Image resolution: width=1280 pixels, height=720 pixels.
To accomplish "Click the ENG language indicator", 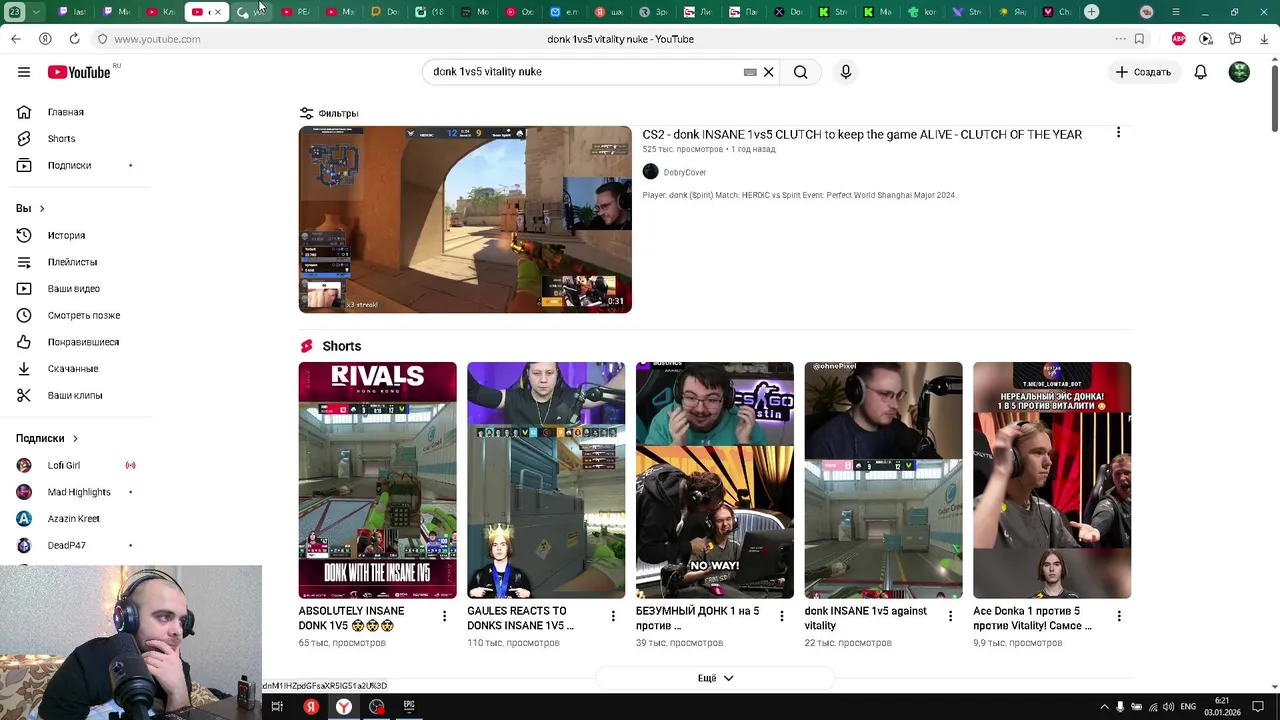I will pos(1188,706).
